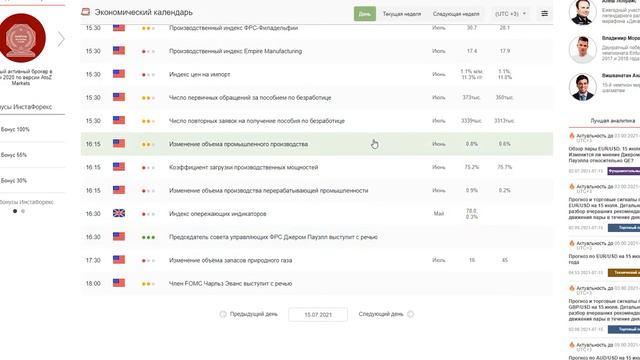Click the brown Технический анализ tag
The height and width of the screenshot is (360, 640).
tap(624, 273)
